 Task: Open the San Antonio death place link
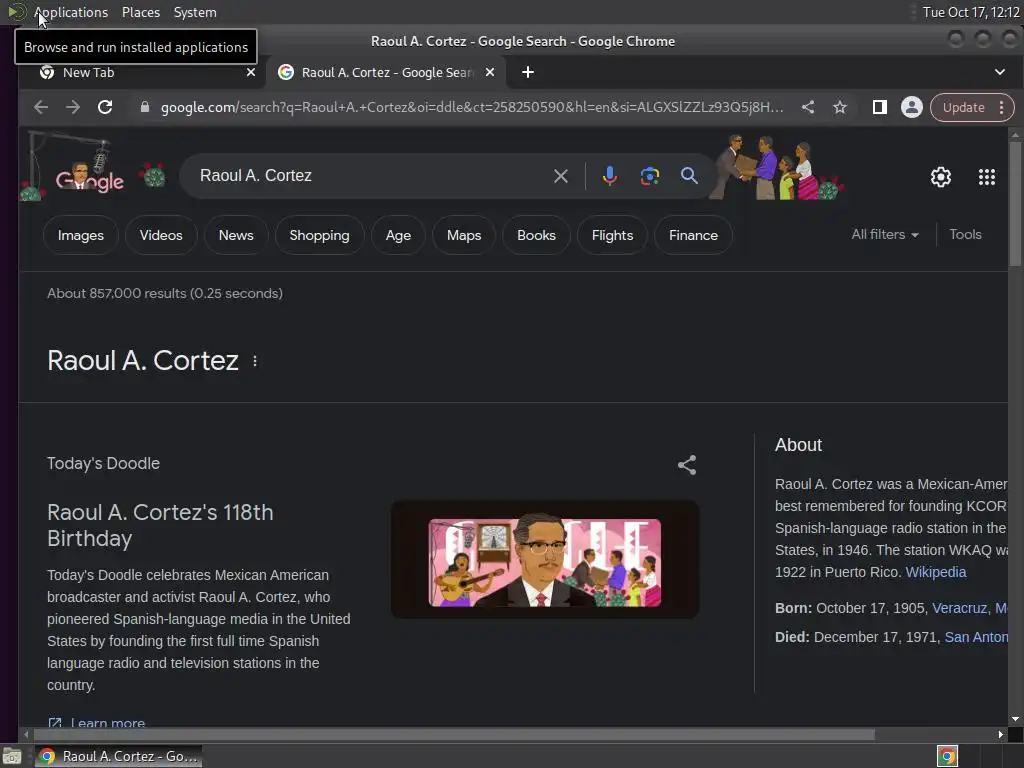[x=976, y=637]
